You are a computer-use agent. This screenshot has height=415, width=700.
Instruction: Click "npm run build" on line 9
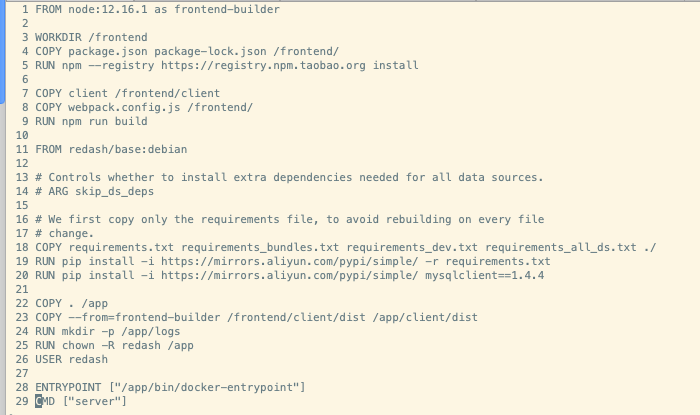[x=104, y=121]
